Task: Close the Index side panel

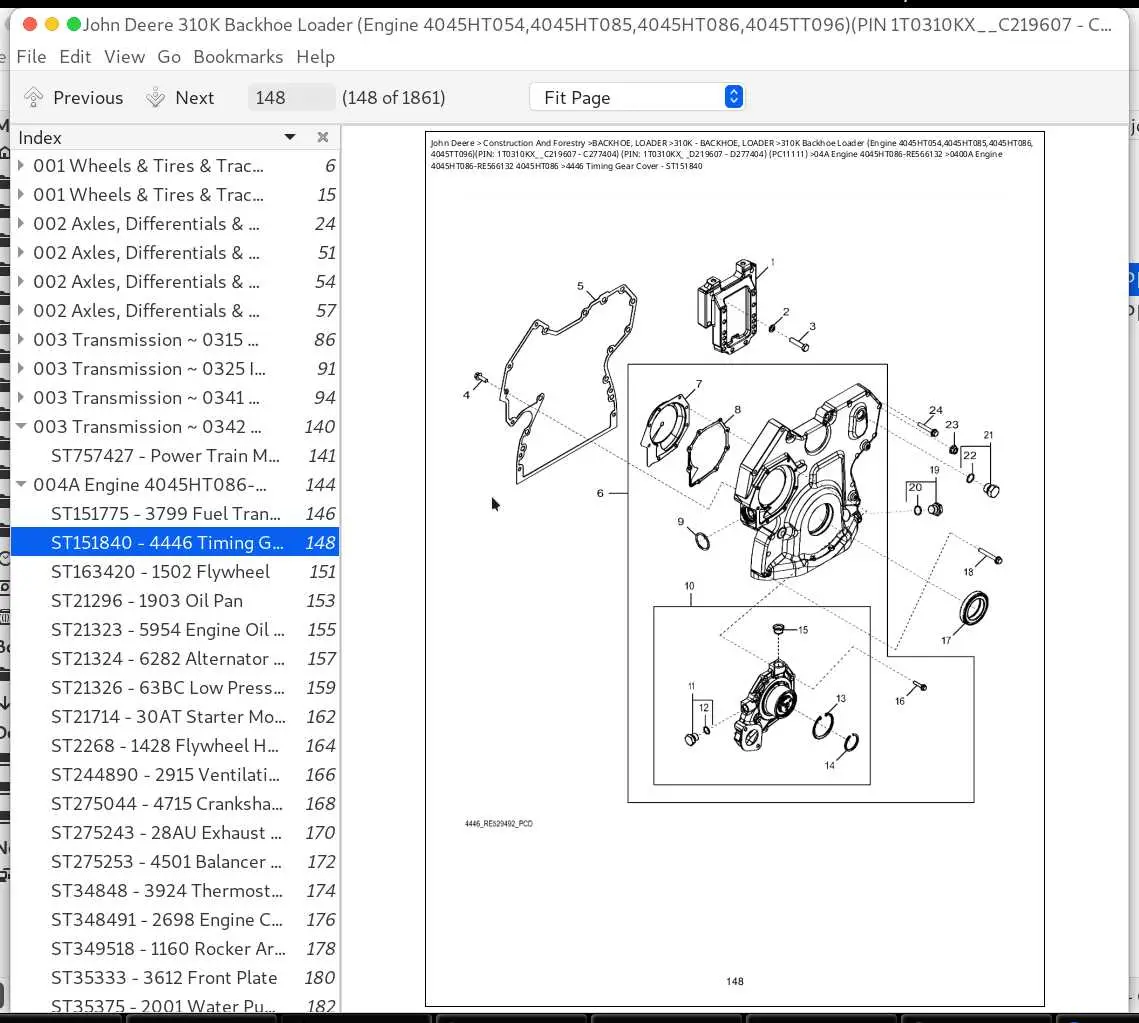Action: [x=323, y=137]
